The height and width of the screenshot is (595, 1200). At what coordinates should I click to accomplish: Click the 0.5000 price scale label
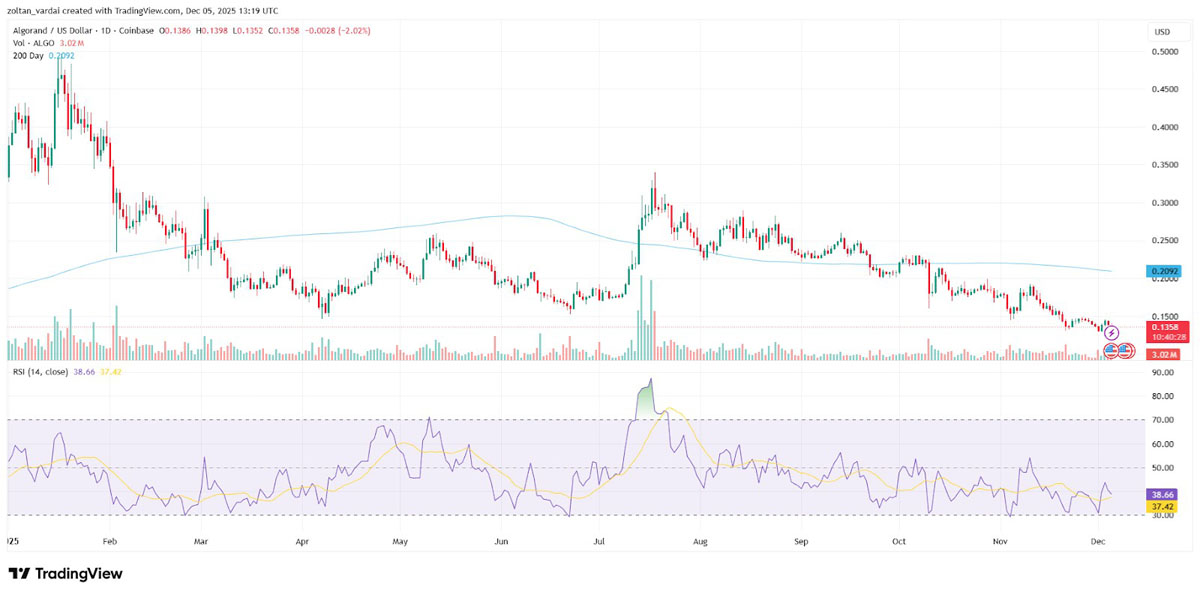click(1163, 52)
